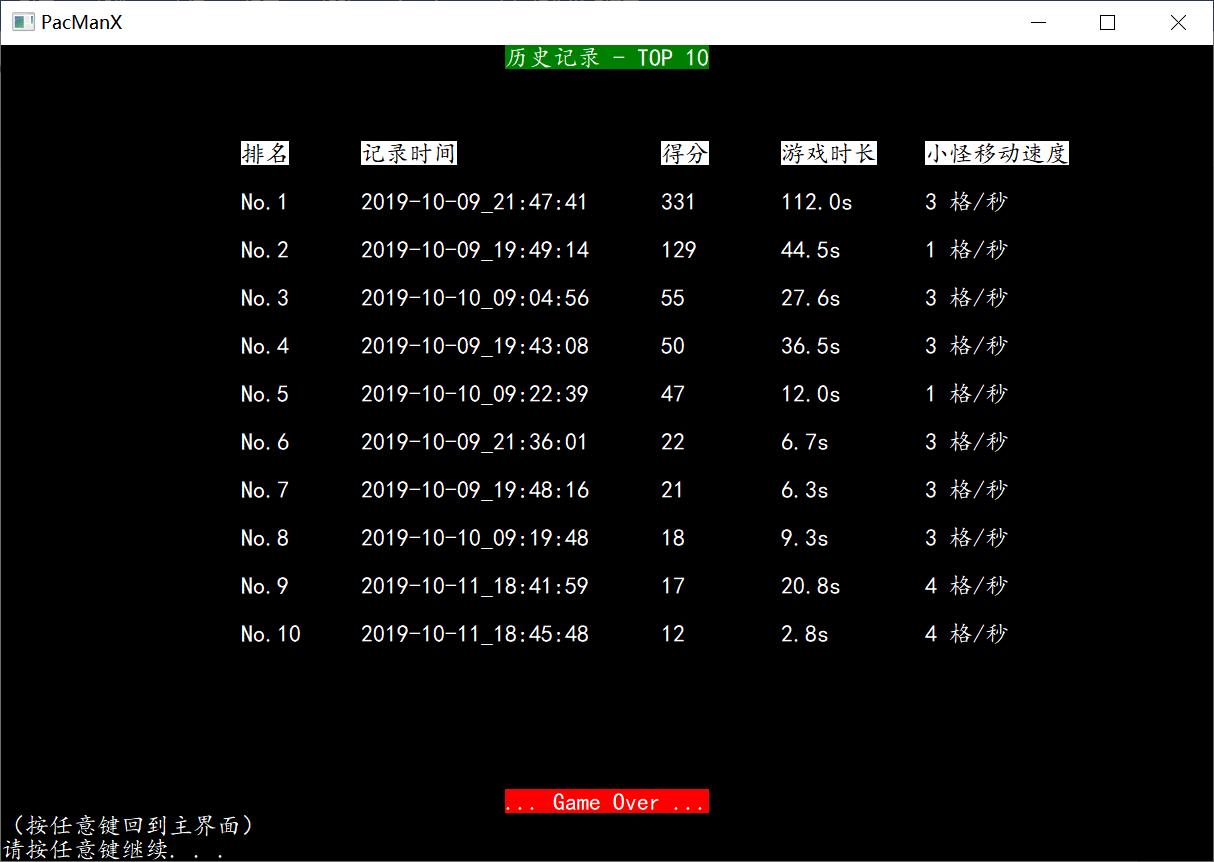The image size is (1214, 862).
Task: Click the 小怪移动速度 column header
Action: (997, 153)
